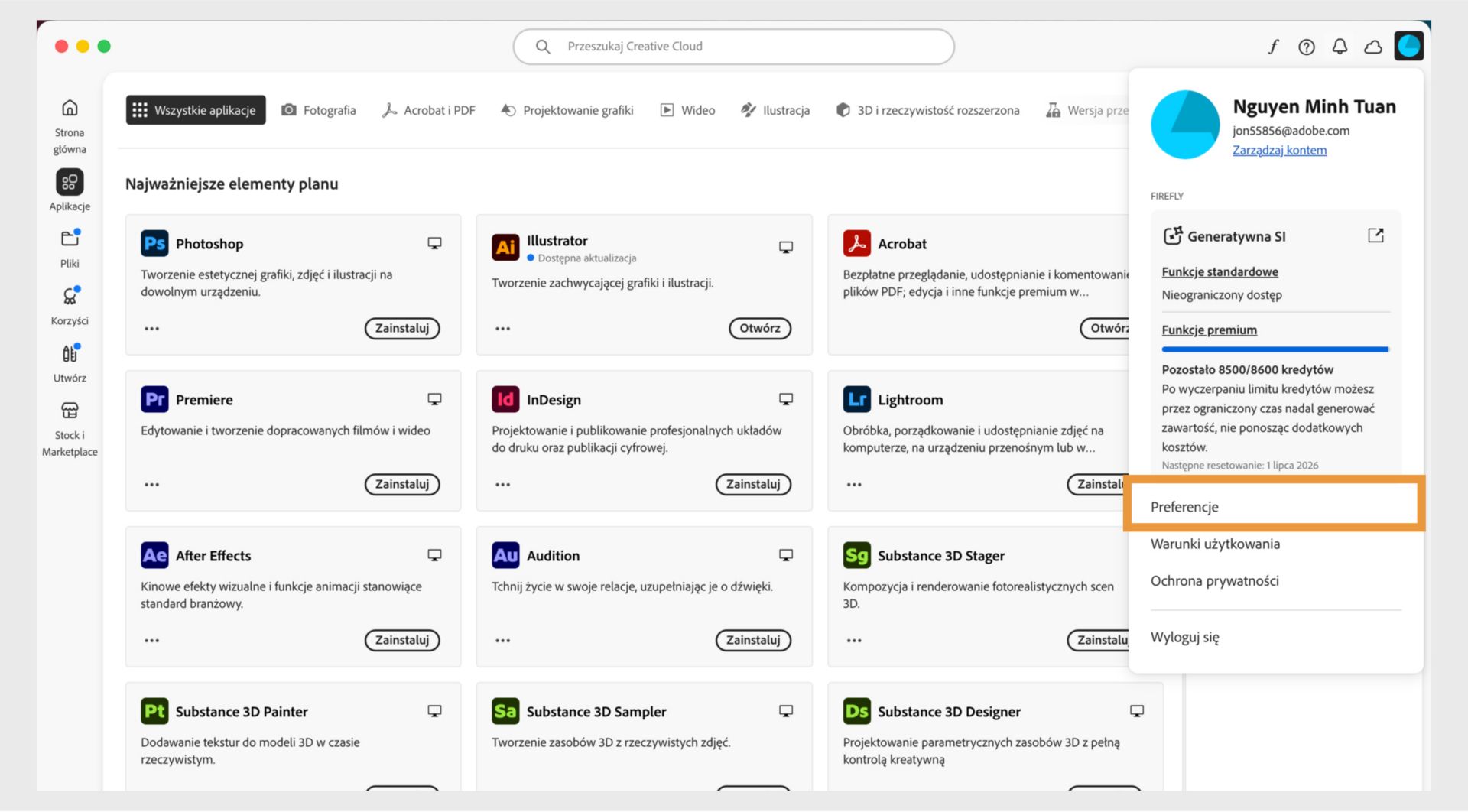Screen dimensions: 1468x812
Task: Click the InDesign app icon
Action: click(505, 399)
